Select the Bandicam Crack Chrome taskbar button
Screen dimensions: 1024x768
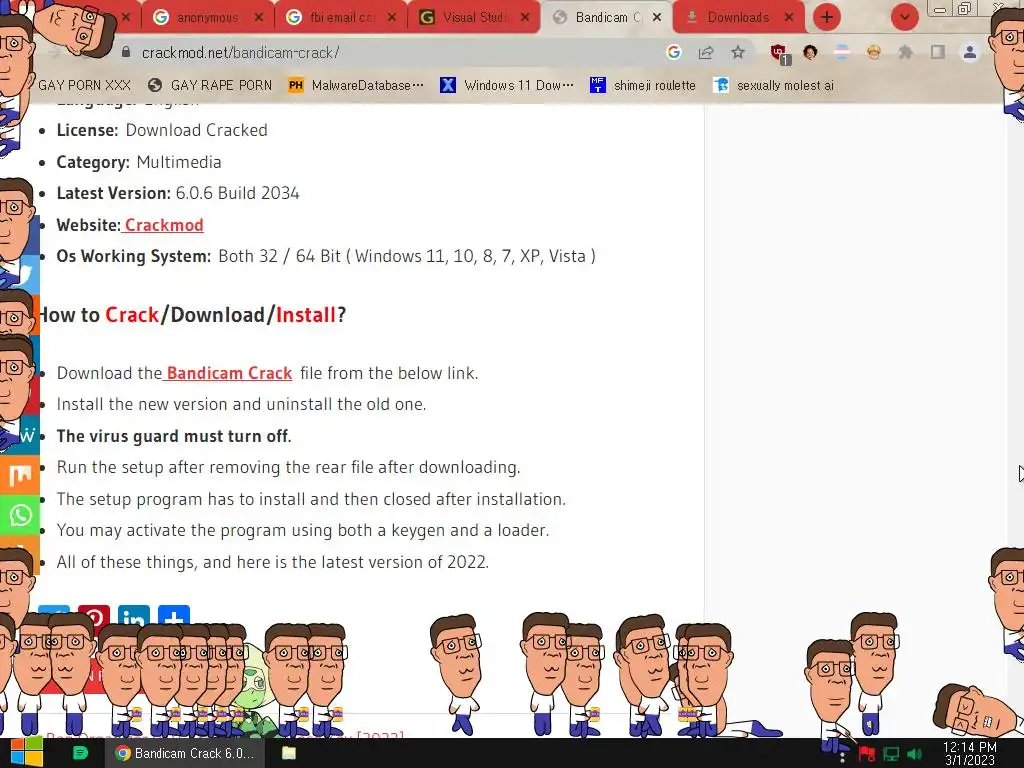click(x=185, y=753)
